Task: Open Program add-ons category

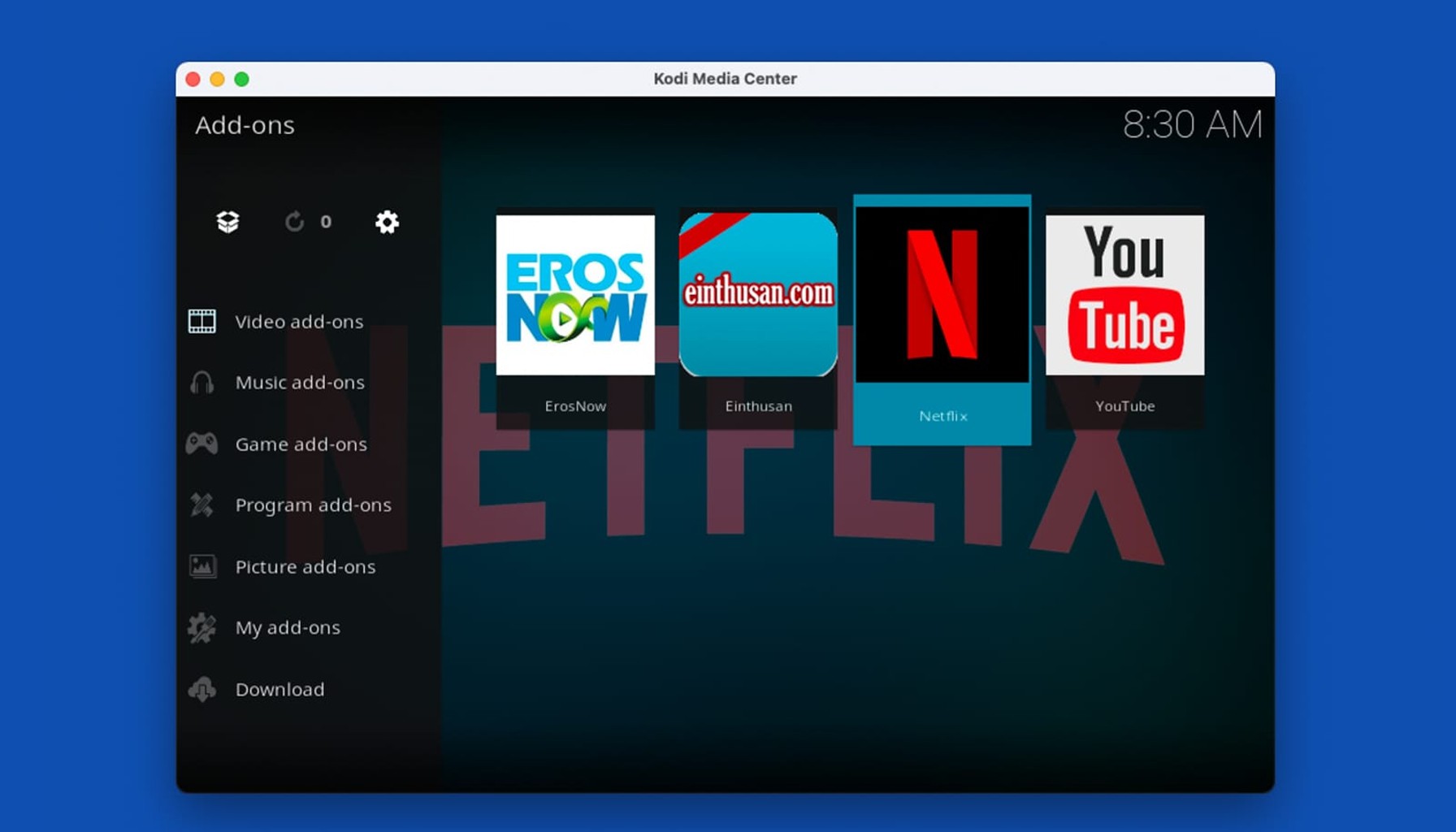Action: click(x=313, y=505)
